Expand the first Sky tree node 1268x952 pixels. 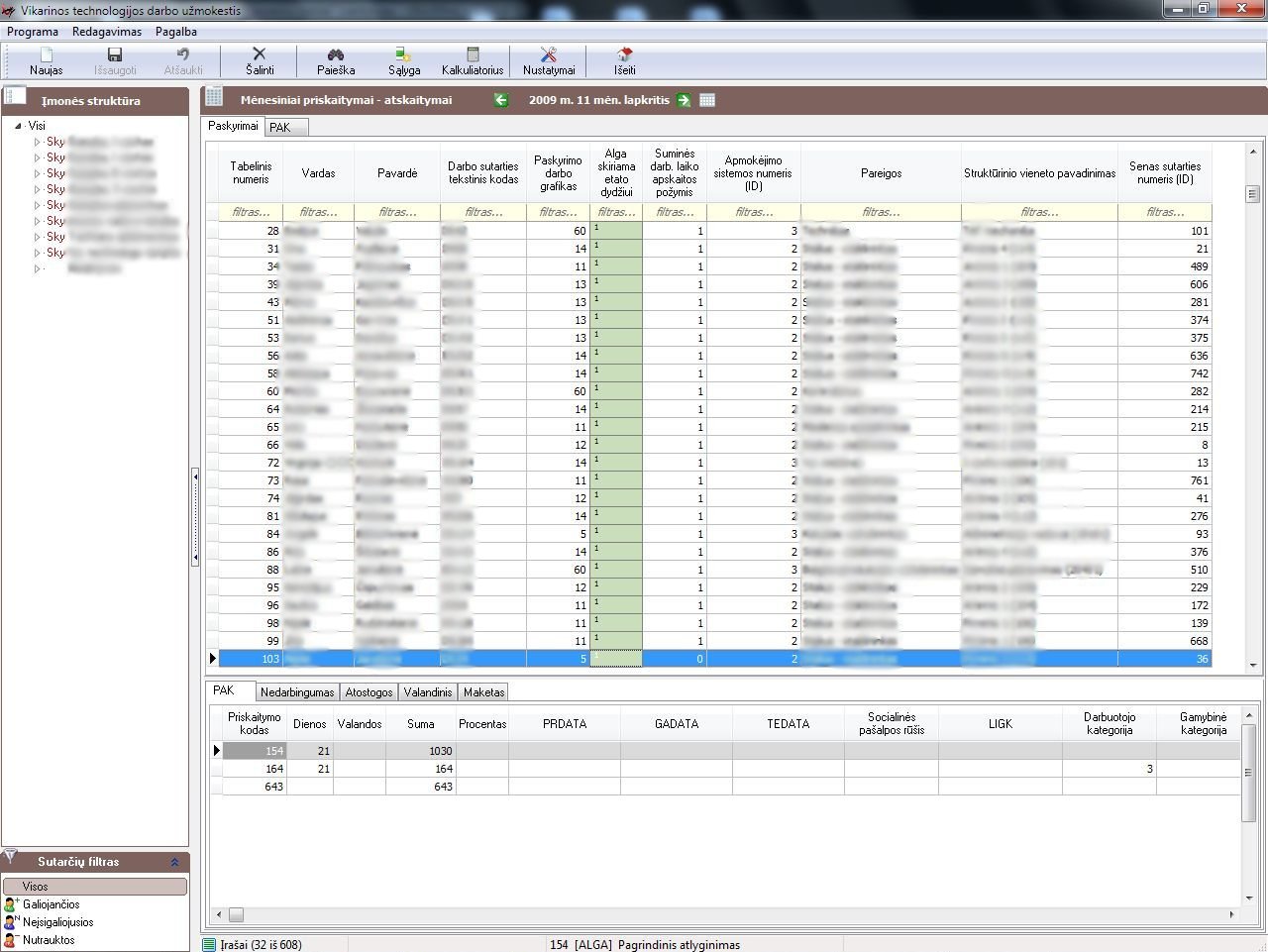38,142
